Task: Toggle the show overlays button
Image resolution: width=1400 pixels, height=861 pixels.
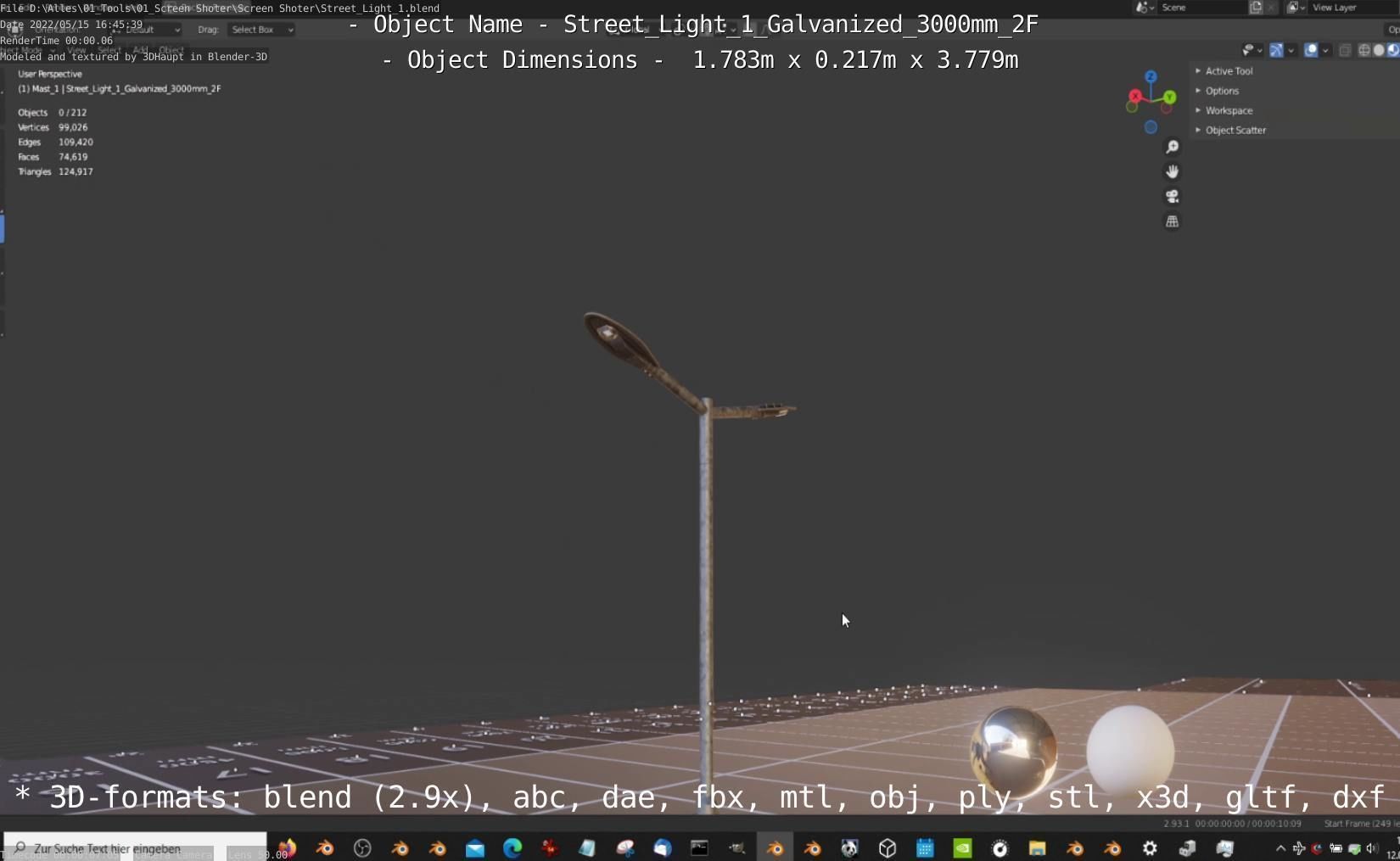Action: coord(1311,50)
